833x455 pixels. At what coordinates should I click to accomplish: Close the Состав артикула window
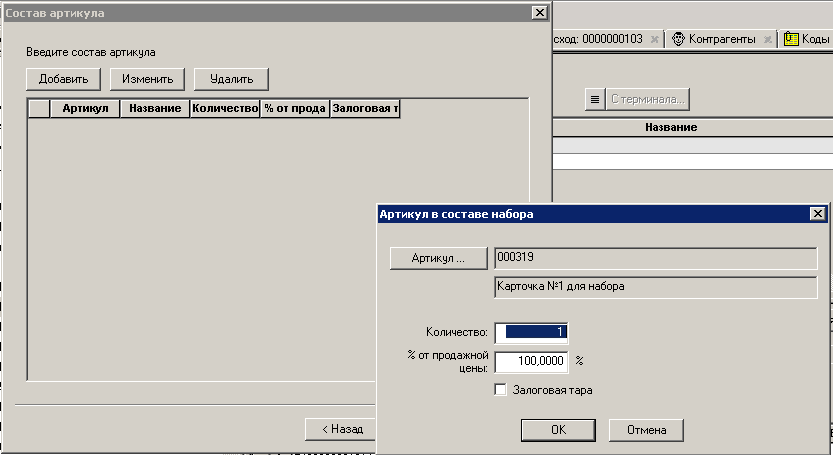(540, 13)
